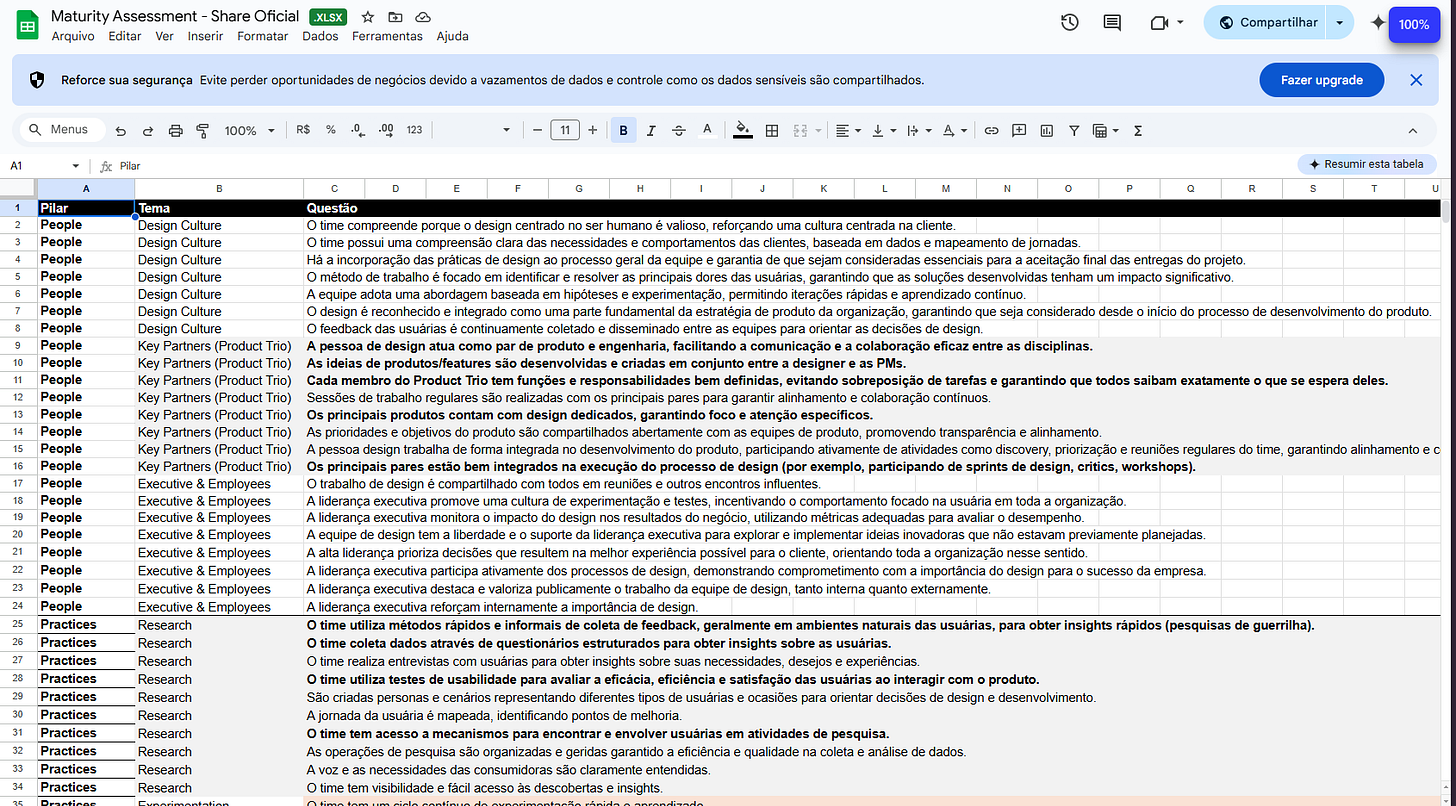Open the text color picker
The image size is (1456, 806).
(x=707, y=130)
